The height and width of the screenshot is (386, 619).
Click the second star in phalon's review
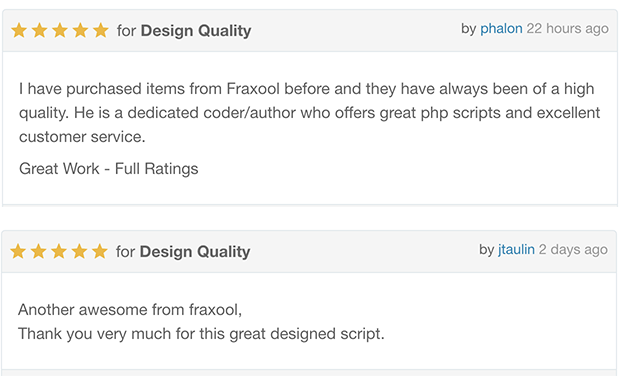click(x=39, y=30)
